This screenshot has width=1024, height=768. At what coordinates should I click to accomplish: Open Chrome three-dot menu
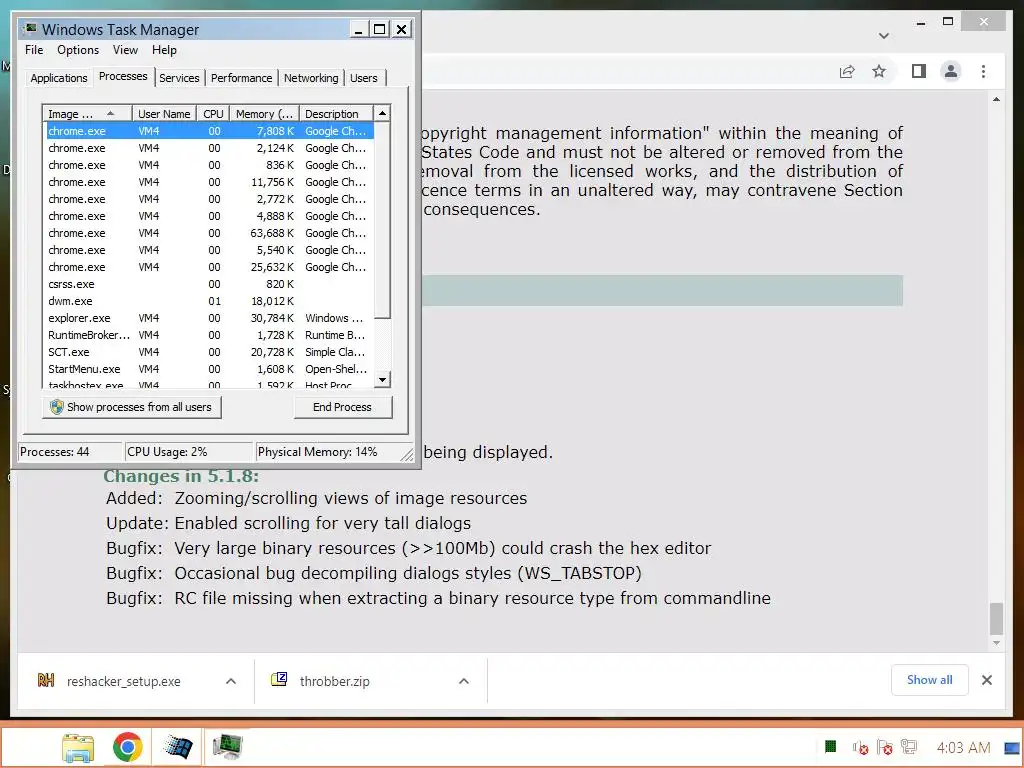pyautogui.click(x=984, y=71)
